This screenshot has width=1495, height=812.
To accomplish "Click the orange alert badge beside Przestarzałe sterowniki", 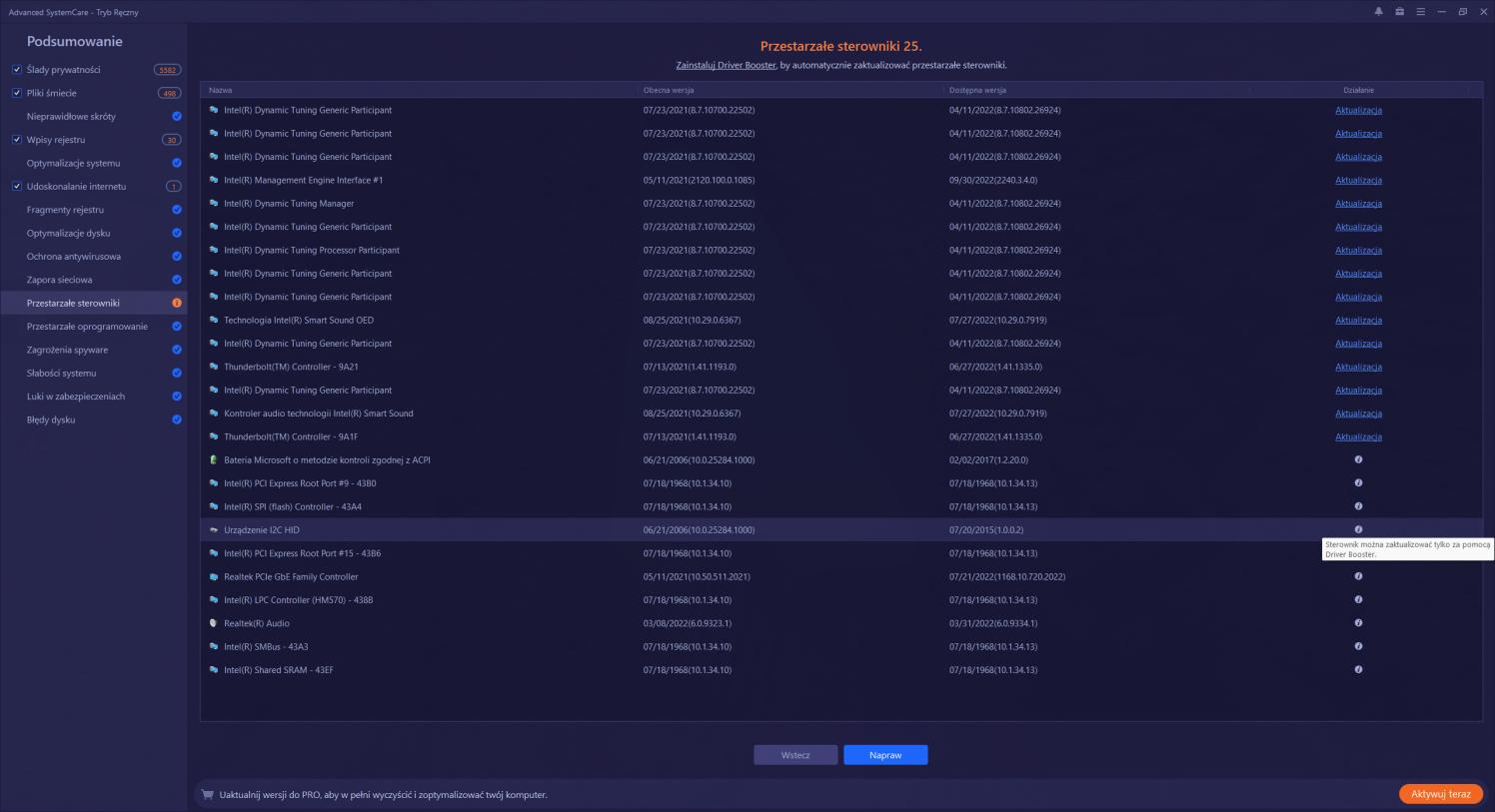I will click(177, 303).
